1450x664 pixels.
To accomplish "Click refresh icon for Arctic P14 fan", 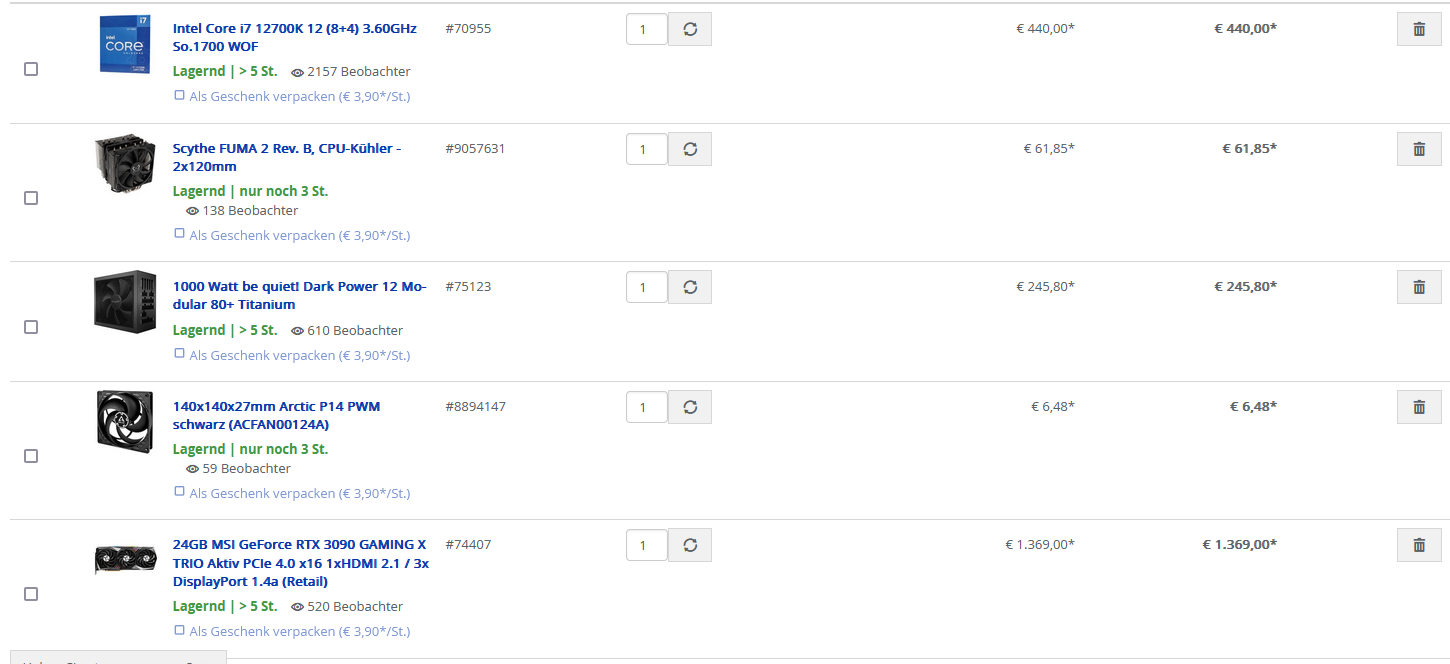I will [x=690, y=407].
